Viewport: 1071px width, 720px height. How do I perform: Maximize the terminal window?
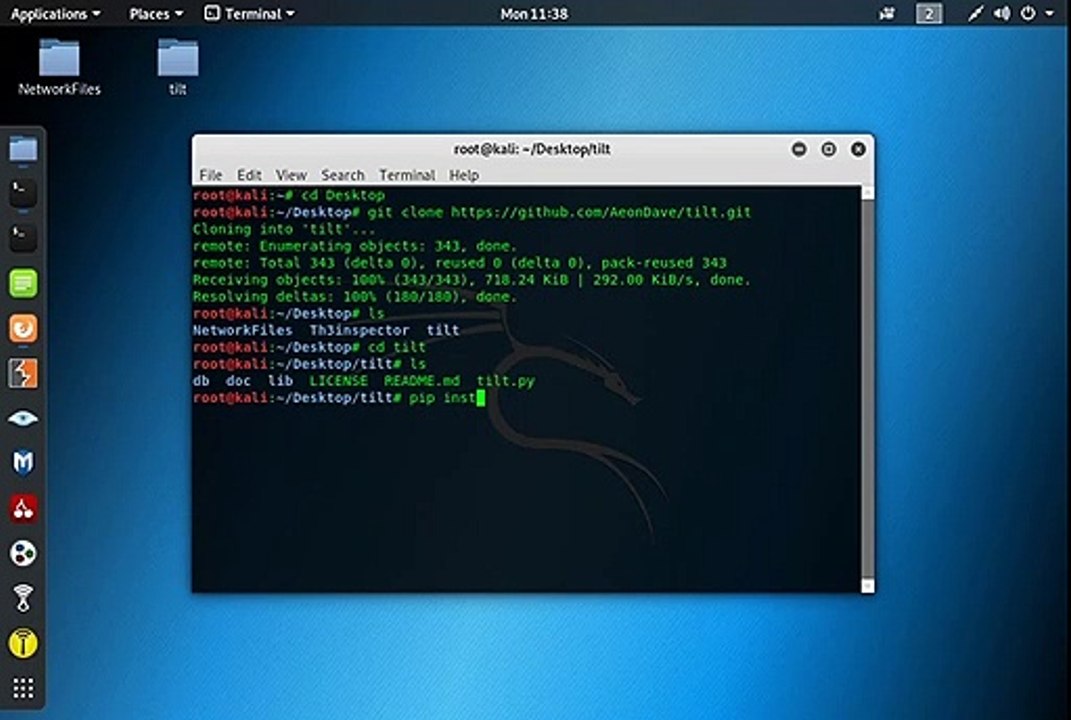(x=829, y=149)
